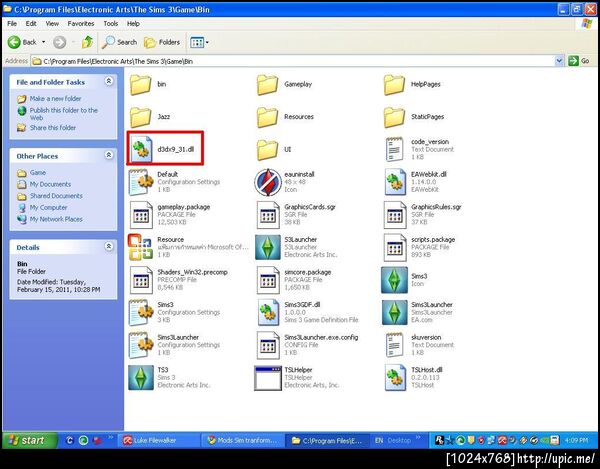
Task: Select the Sims3 icon file
Action: tap(395, 280)
